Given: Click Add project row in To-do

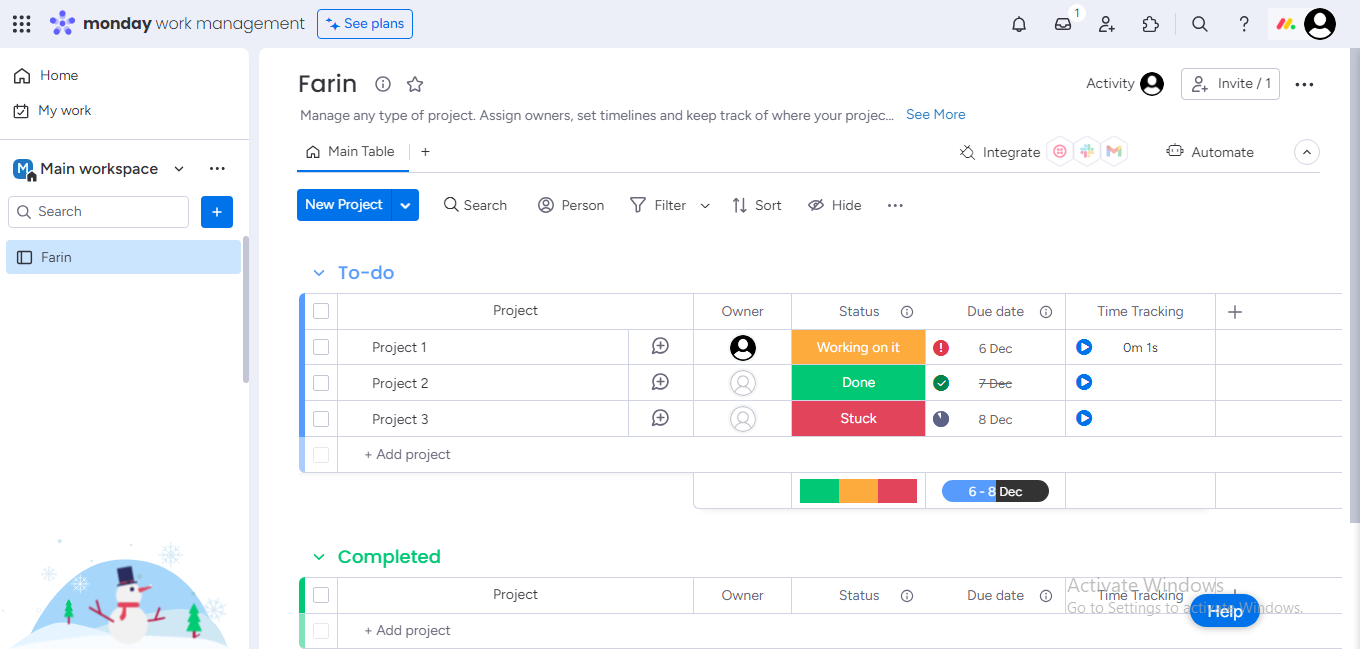Looking at the screenshot, I should click(407, 455).
